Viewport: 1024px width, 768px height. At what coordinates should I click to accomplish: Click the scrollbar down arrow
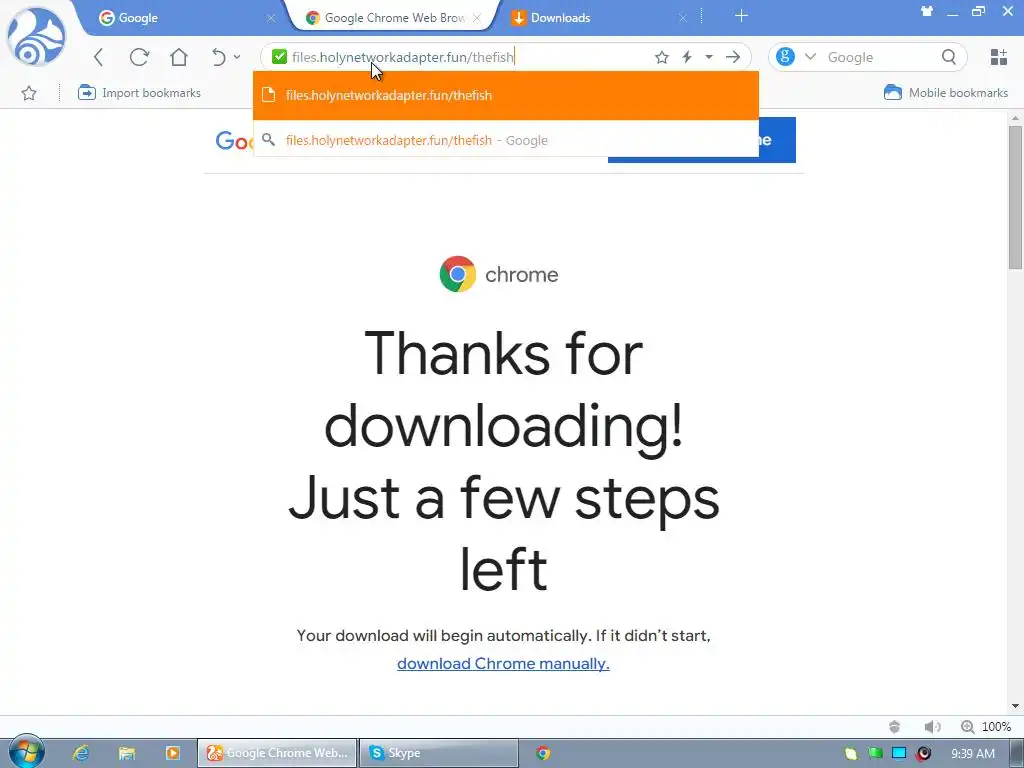point(1015,706)
